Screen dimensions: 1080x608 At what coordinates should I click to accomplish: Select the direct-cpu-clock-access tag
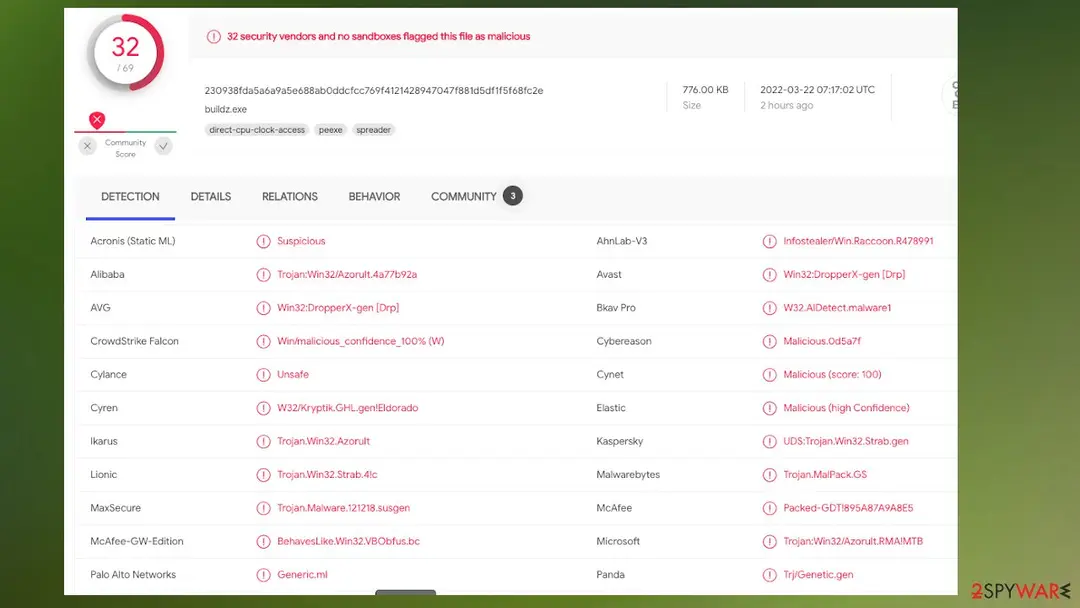point(257,130)
